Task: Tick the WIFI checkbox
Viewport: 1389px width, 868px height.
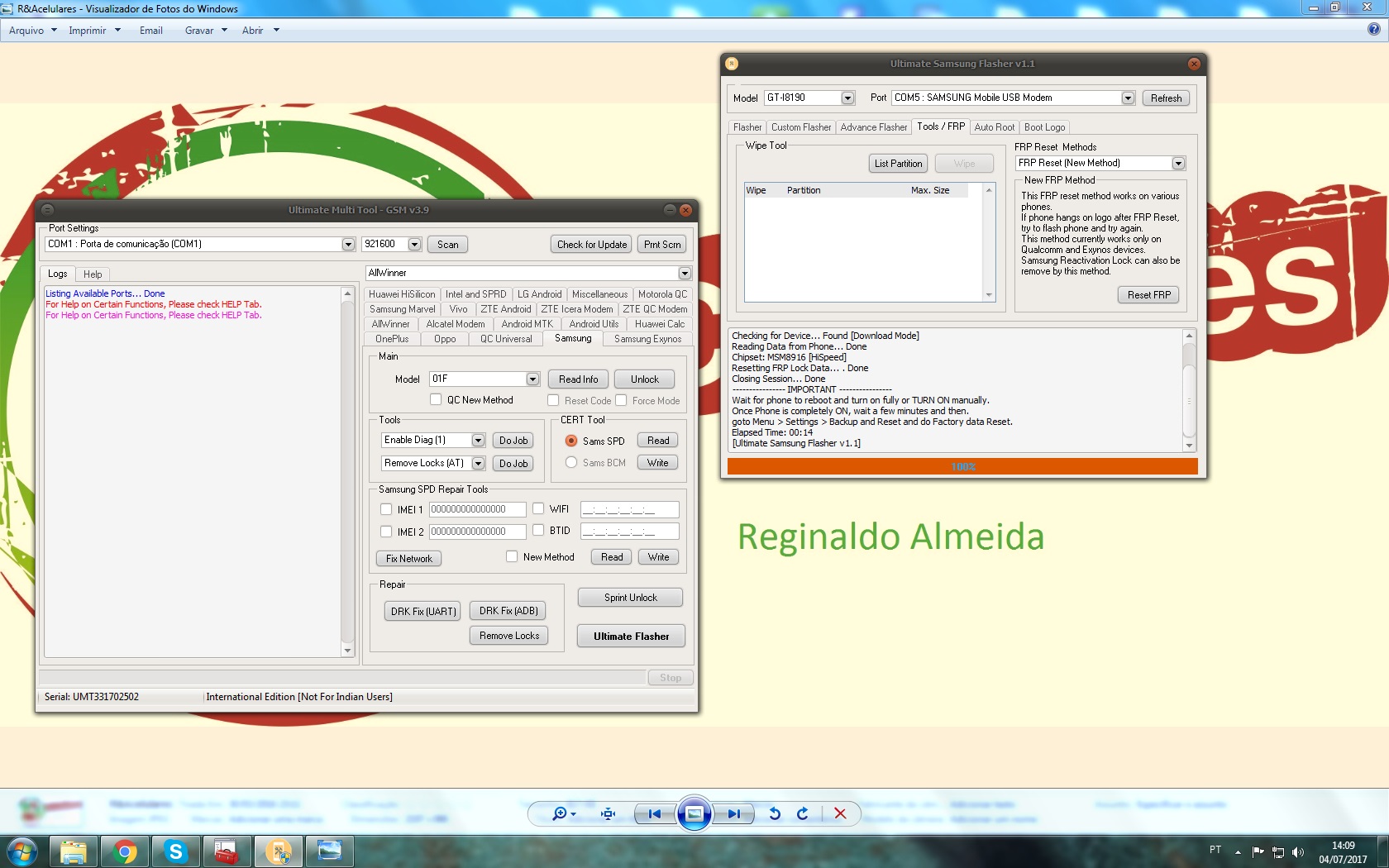Action: point(538,509)
